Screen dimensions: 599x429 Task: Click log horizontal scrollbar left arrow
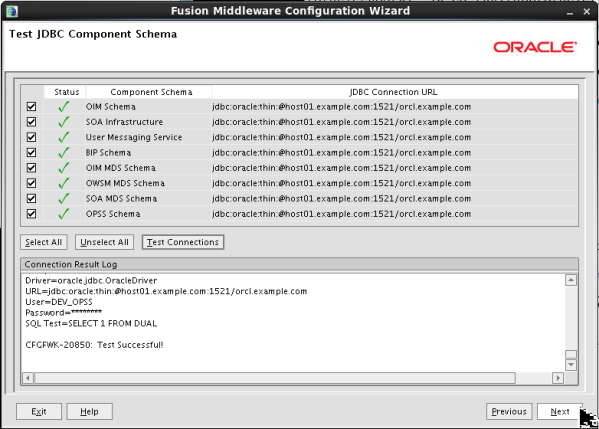click(28, 378)
